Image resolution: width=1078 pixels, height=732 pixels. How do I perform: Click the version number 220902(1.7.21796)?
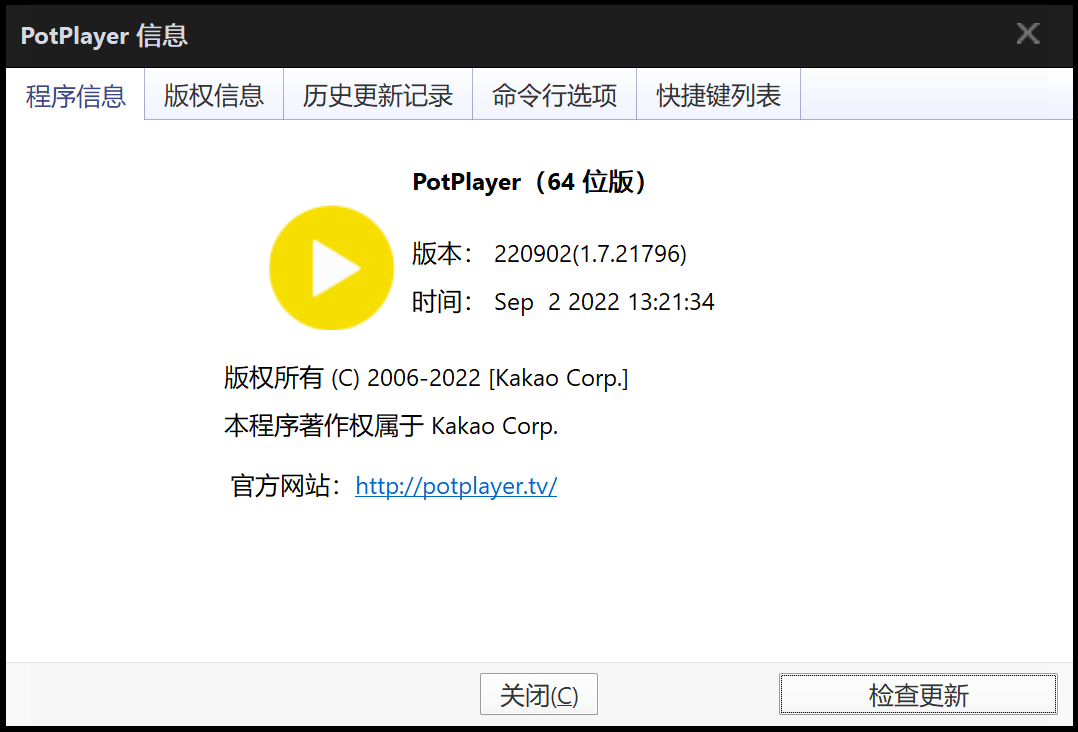pyautogui.click(x=590, y=254)
